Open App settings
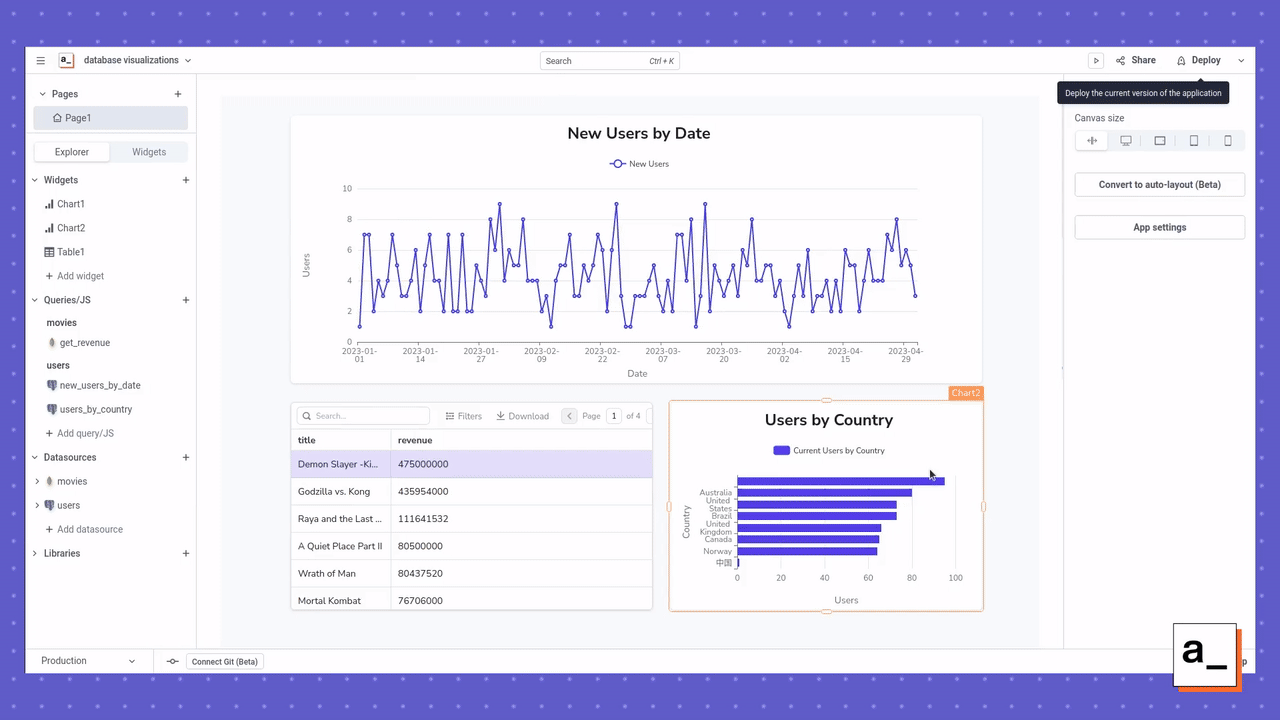 (1159, 227)
